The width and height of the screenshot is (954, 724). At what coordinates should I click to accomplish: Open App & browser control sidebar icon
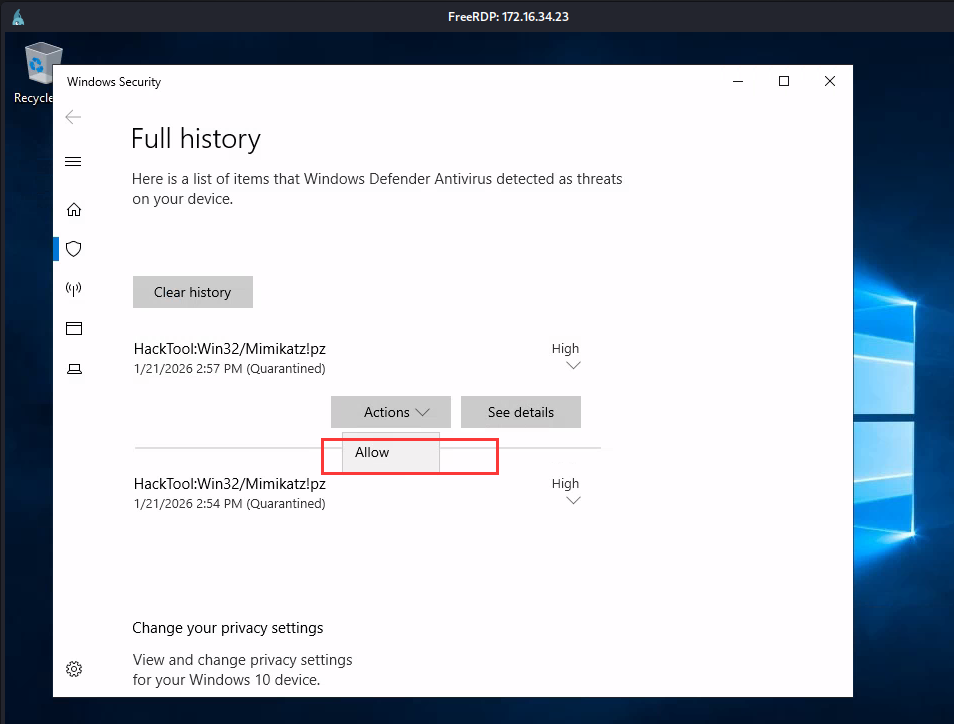[x=73, y=329]
